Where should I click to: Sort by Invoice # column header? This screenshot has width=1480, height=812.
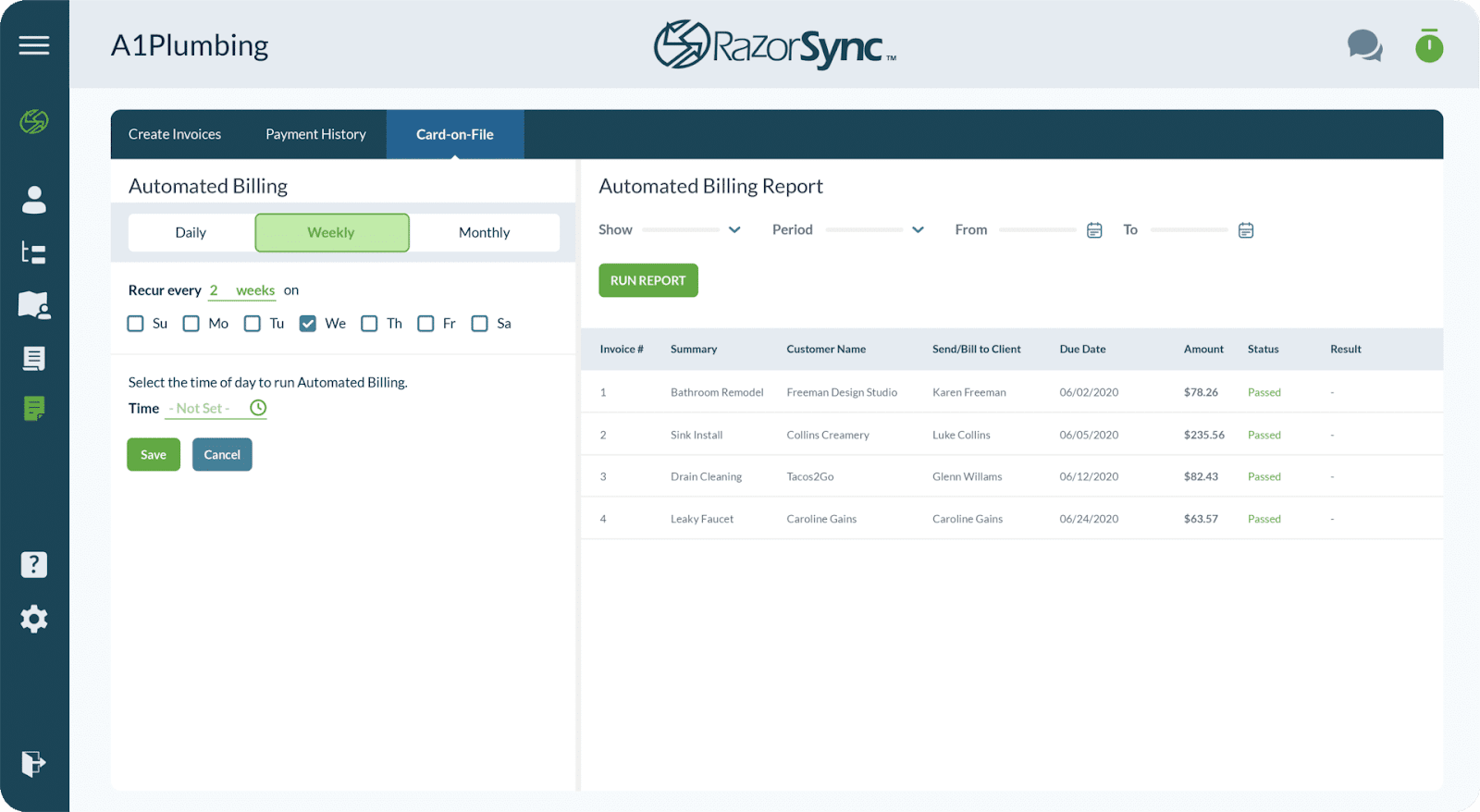click(x=622, y=349)
